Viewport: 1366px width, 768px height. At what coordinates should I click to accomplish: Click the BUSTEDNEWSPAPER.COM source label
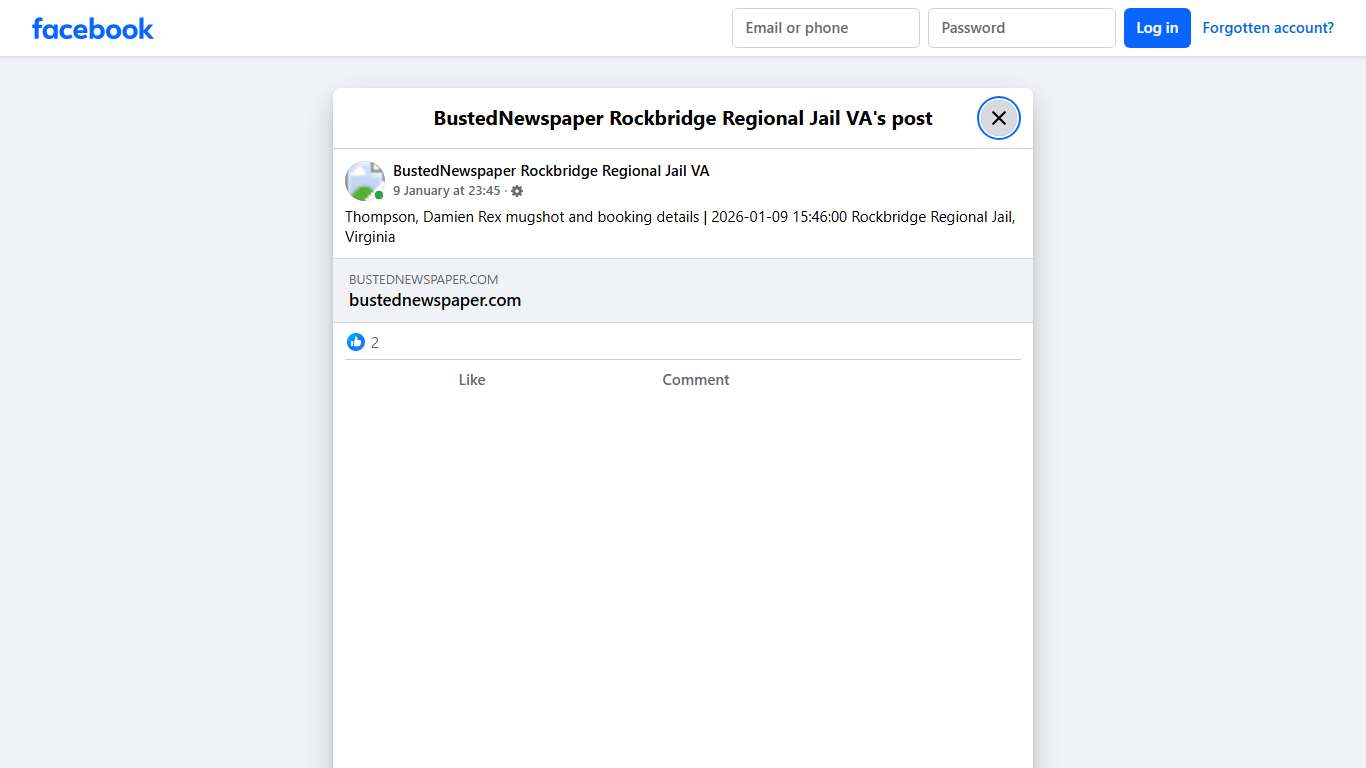point(423,280)
